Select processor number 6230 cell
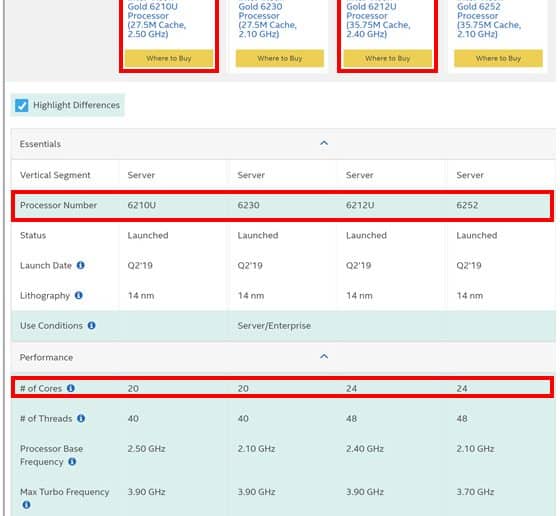This screenshot has height=516, width=560. [248, 205]
